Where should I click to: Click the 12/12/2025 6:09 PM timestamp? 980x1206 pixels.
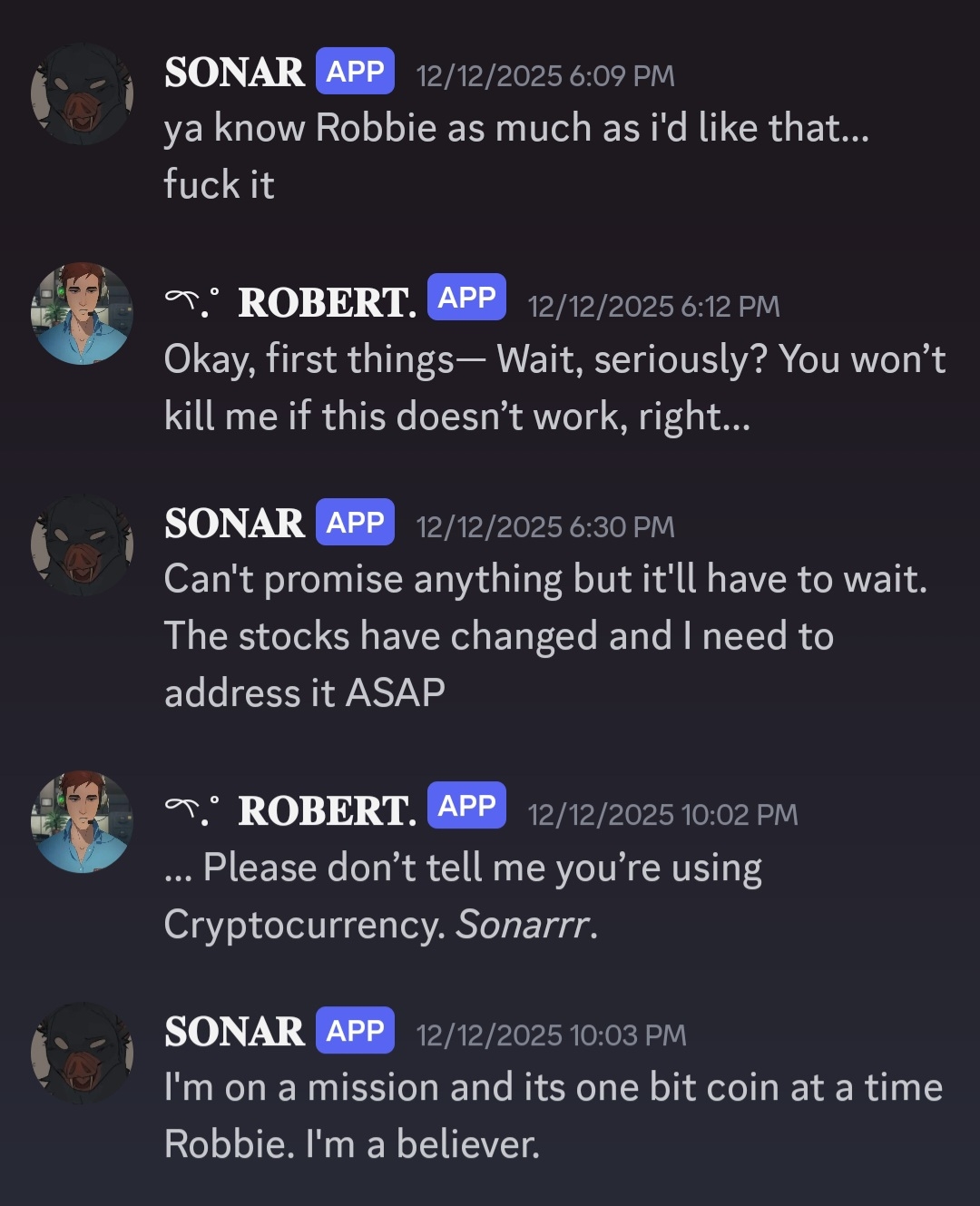545,75
